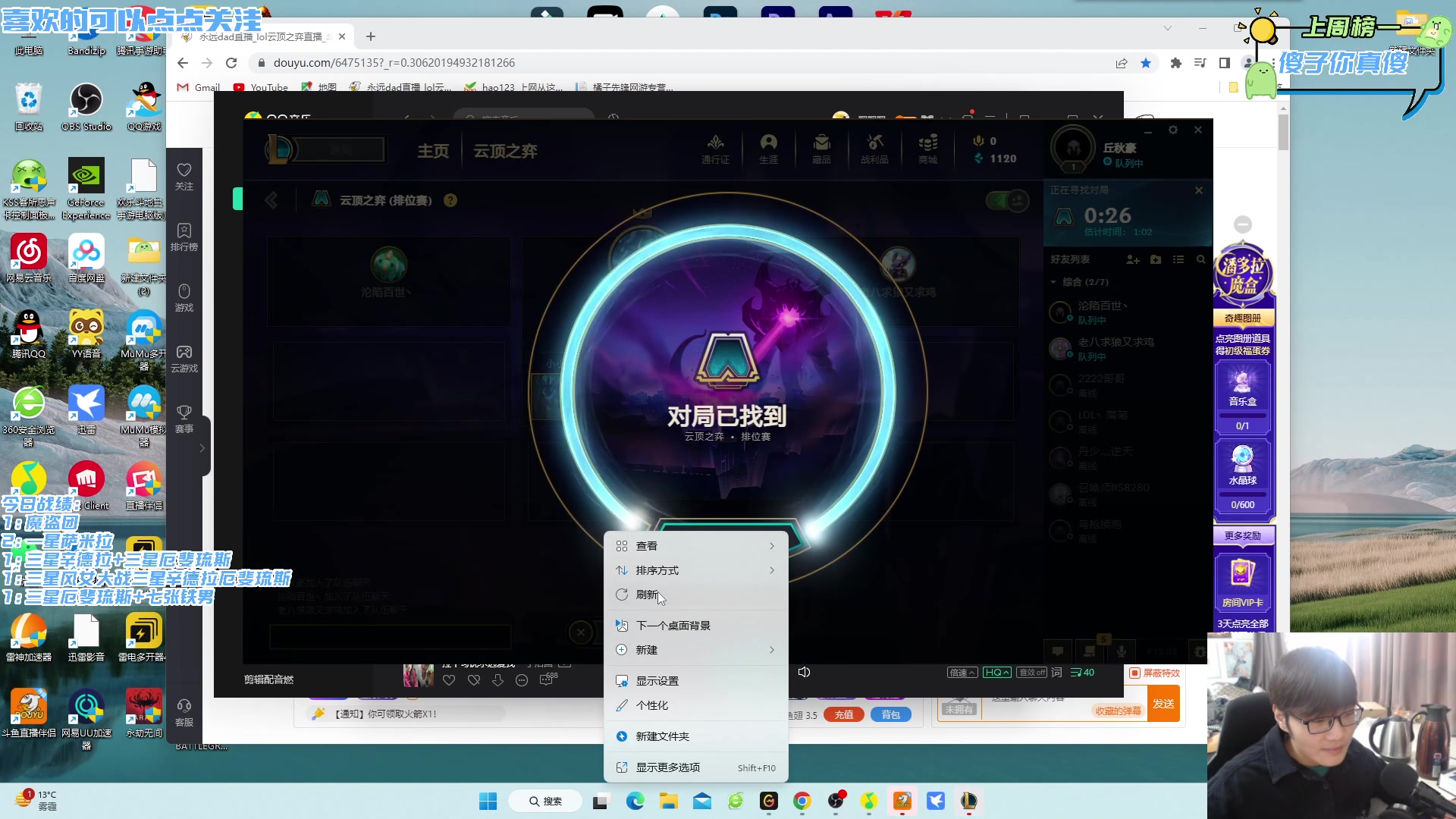Viewport: 1456px width, 819px height.
Task: Open 游戏 in Douyu left sidebar
Action: (x=184, y=298)
